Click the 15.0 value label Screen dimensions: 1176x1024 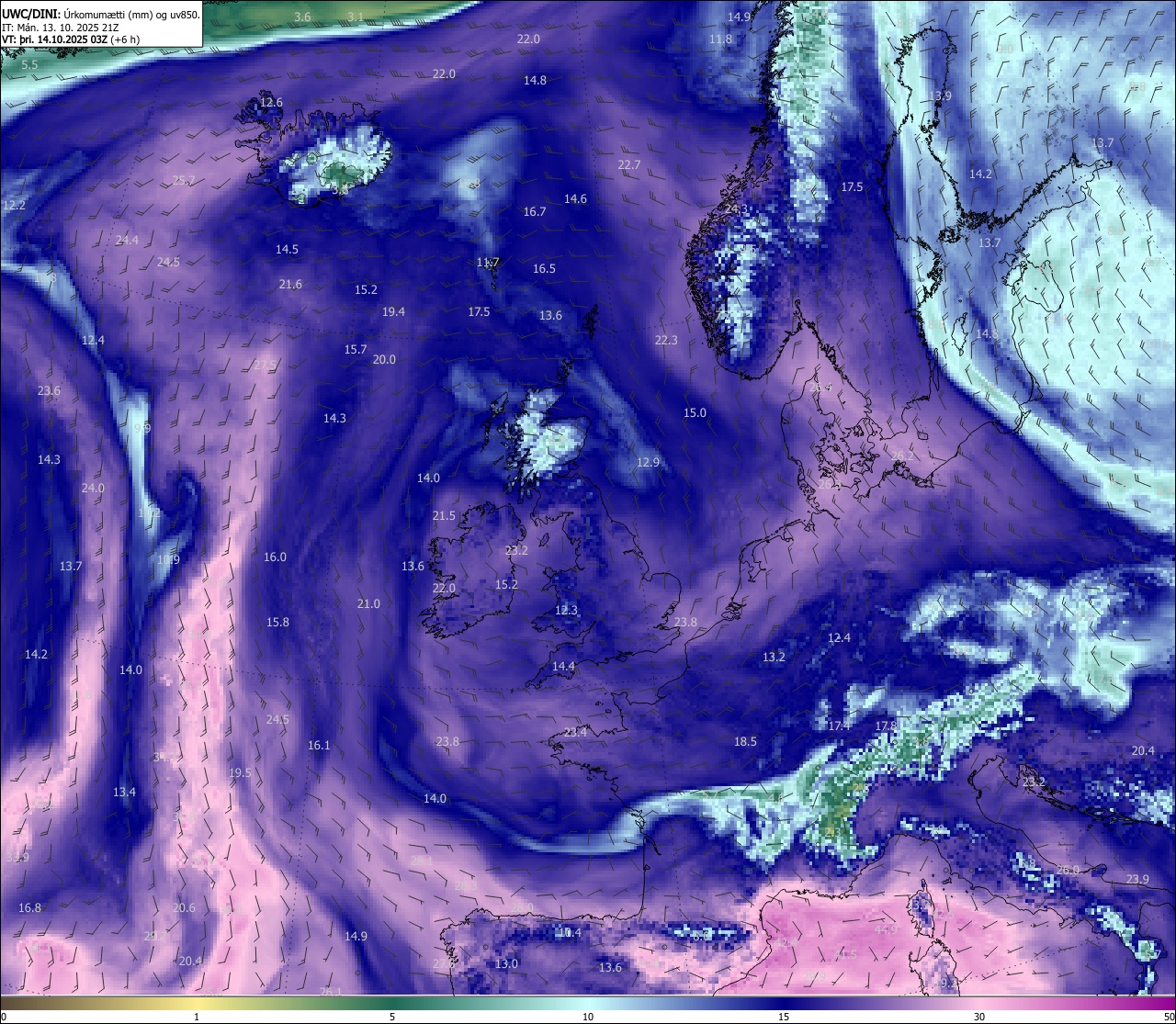(695, 412)
